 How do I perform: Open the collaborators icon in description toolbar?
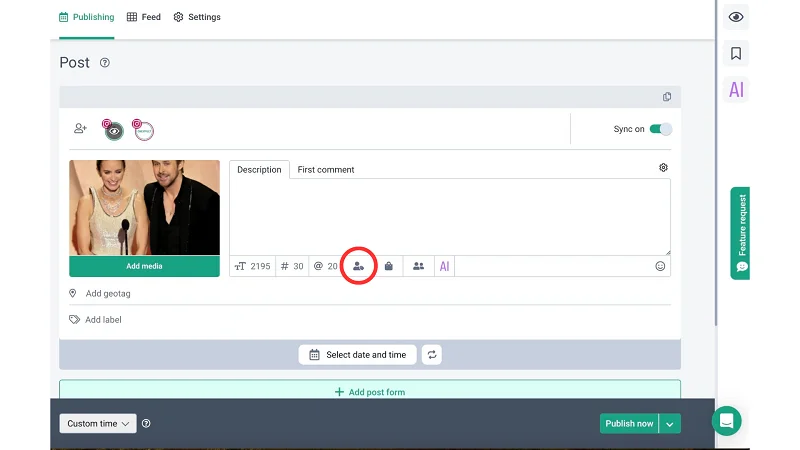pos(418,267)
